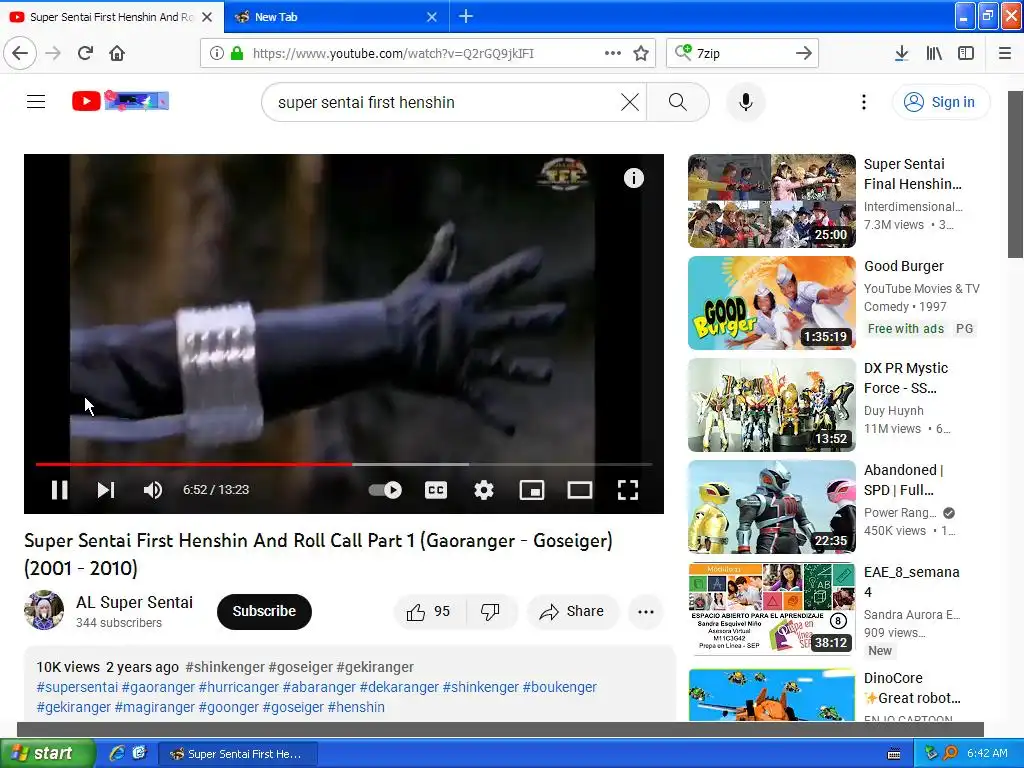Launch Internet Explorer quick launch icon
The width and height of the screenshot is (1024, 768).
coord(118,753)
